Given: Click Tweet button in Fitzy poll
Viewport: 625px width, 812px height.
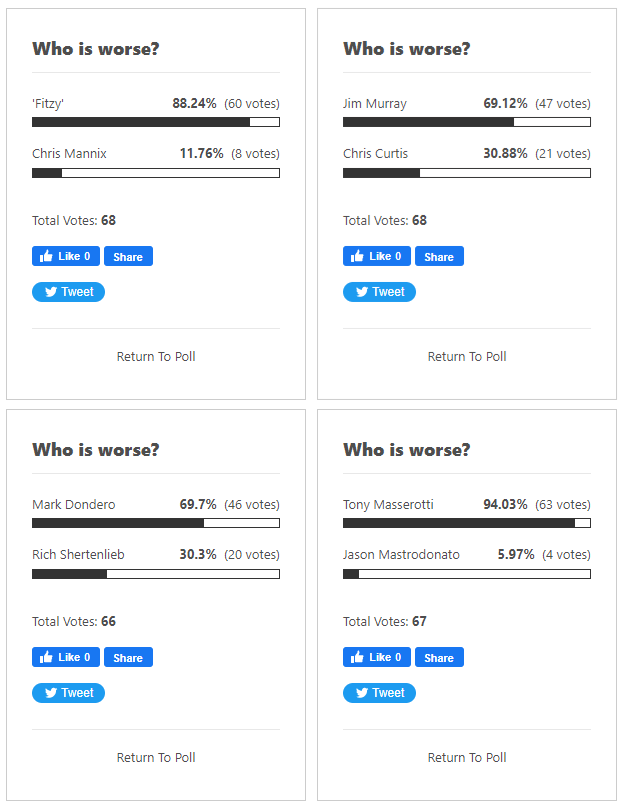Looking at the screenshot, I should [68, 292].
